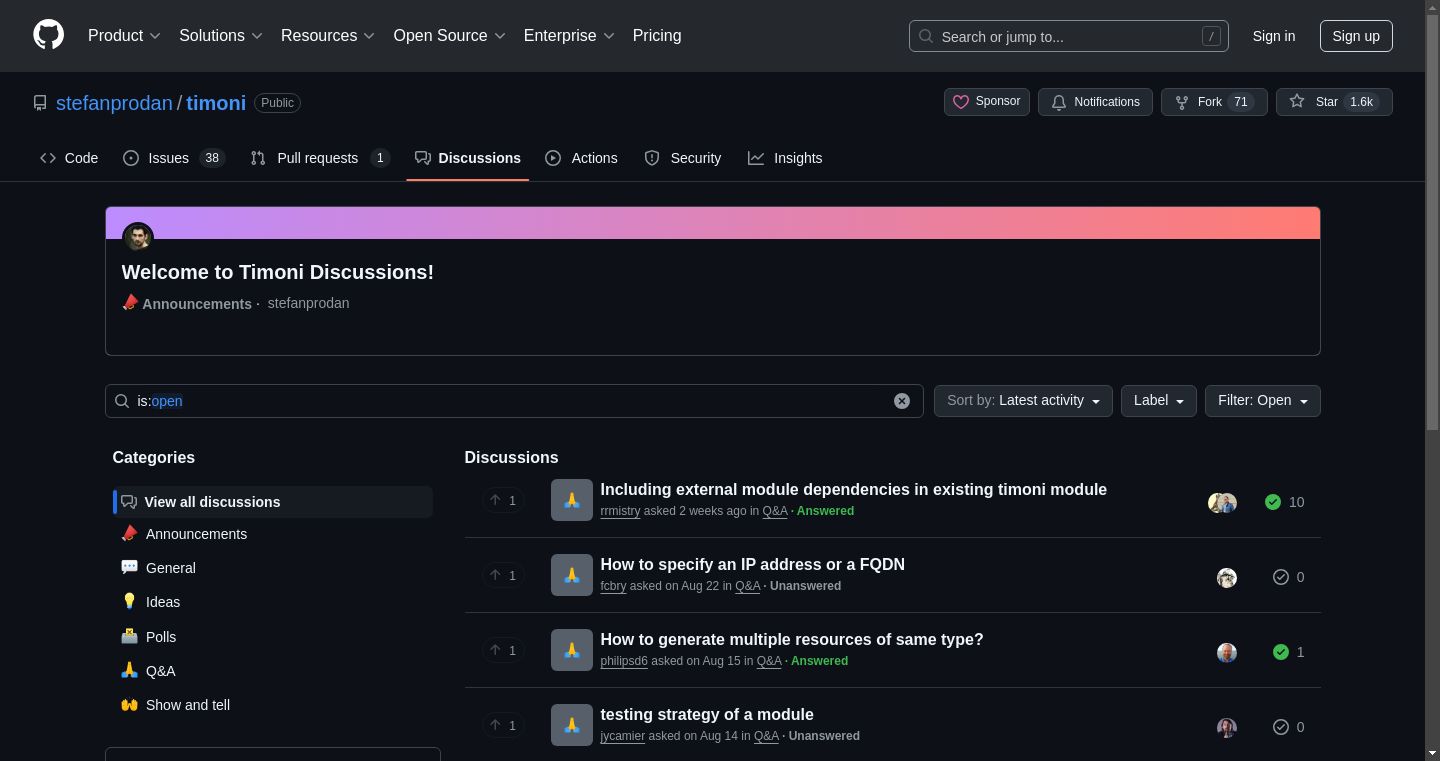Select View all discussions category
The image size is (1440, 761).
[x=273, y=502]
